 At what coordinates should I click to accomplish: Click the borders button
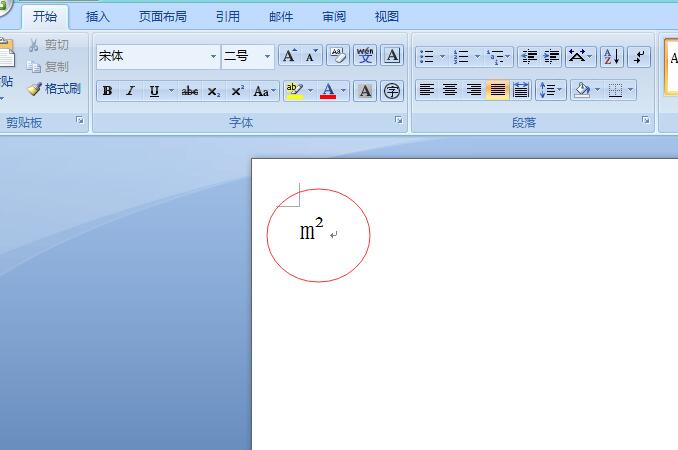(615, 90)
